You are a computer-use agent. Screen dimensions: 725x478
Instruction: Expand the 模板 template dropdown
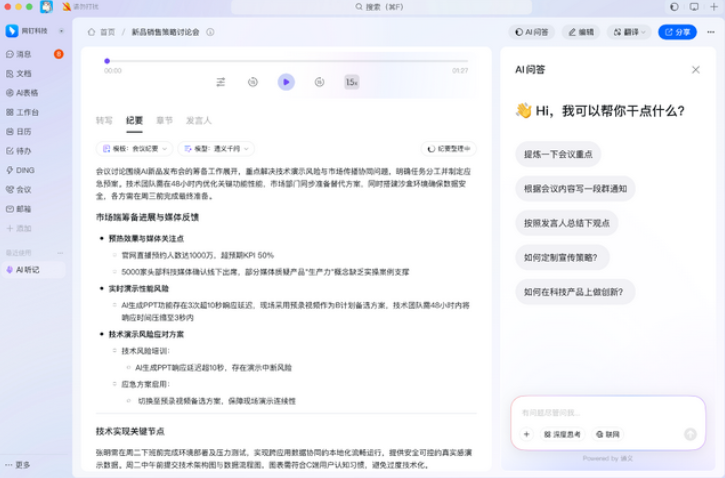[x=133, y=148]
